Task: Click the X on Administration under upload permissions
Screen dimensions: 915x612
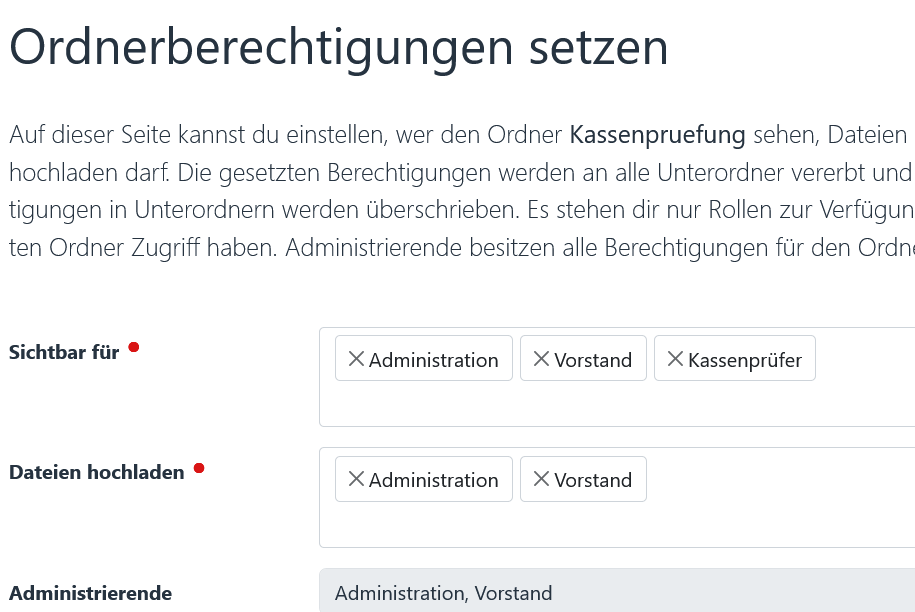Action: tap(357, 478)
